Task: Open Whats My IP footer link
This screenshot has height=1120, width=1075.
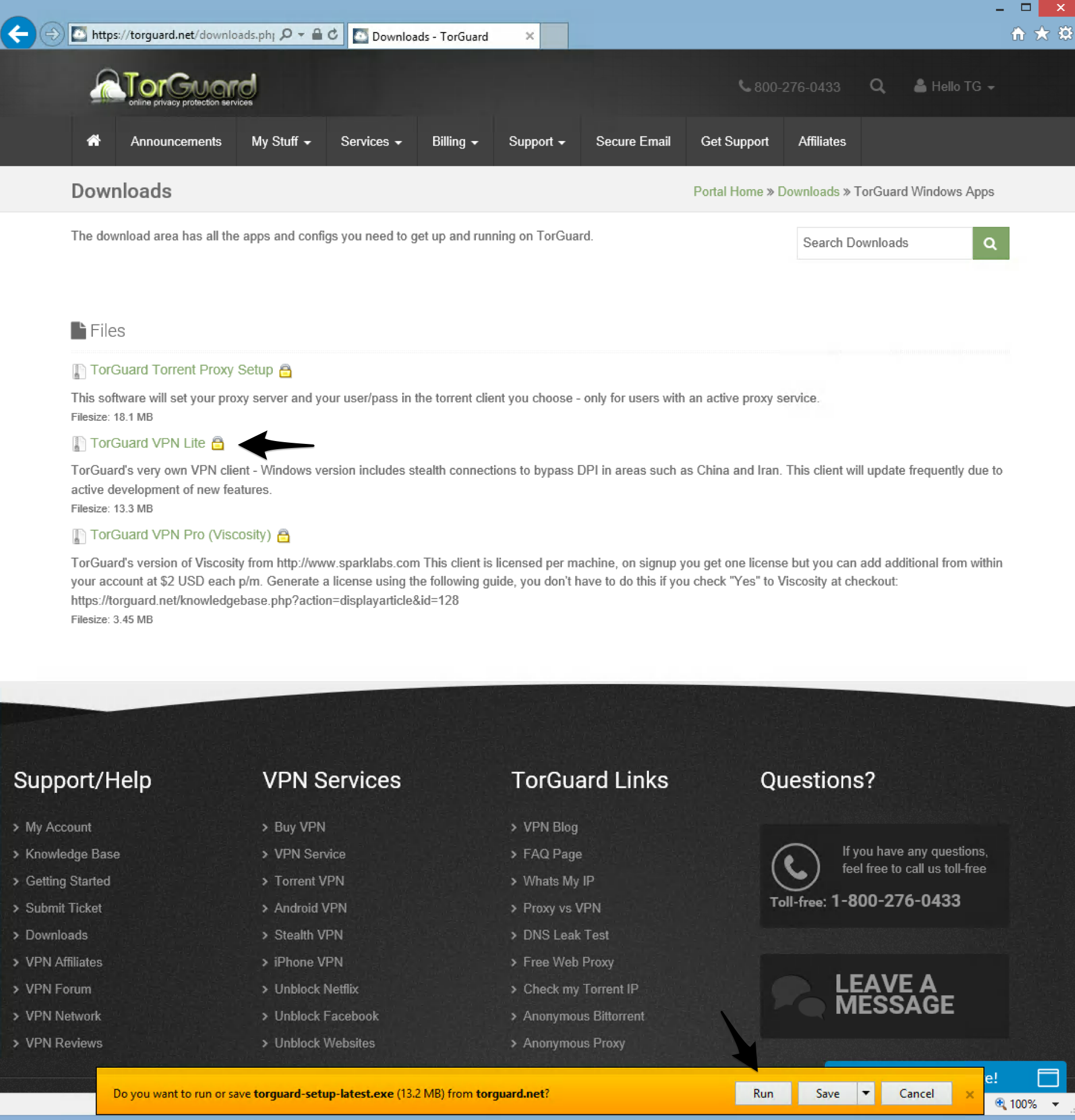Action: tap(558, 881)
